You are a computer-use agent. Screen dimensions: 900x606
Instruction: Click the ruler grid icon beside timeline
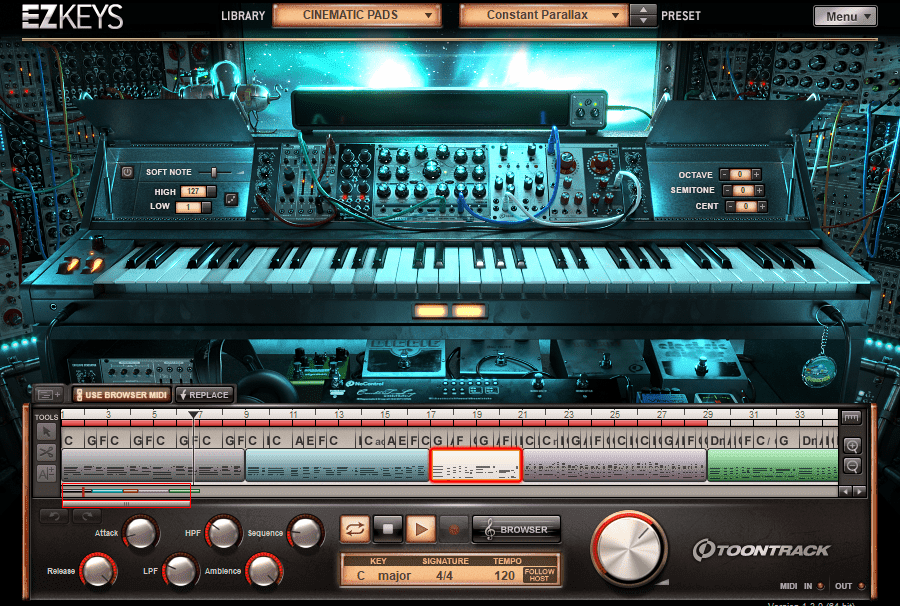coord(852,418)
